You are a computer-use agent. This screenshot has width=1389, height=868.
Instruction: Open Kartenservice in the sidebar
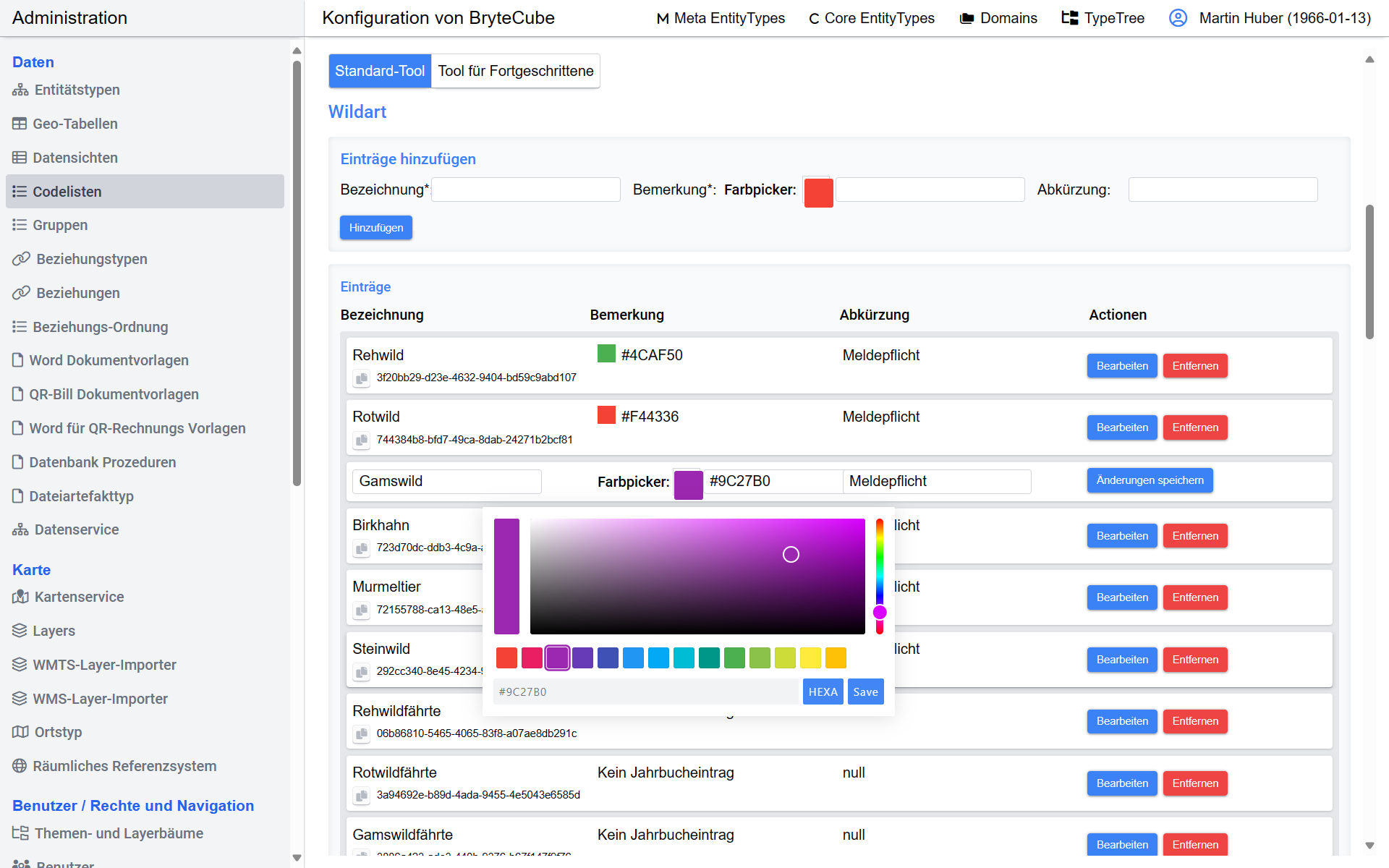pyautogui.click(x=79, y=597)
